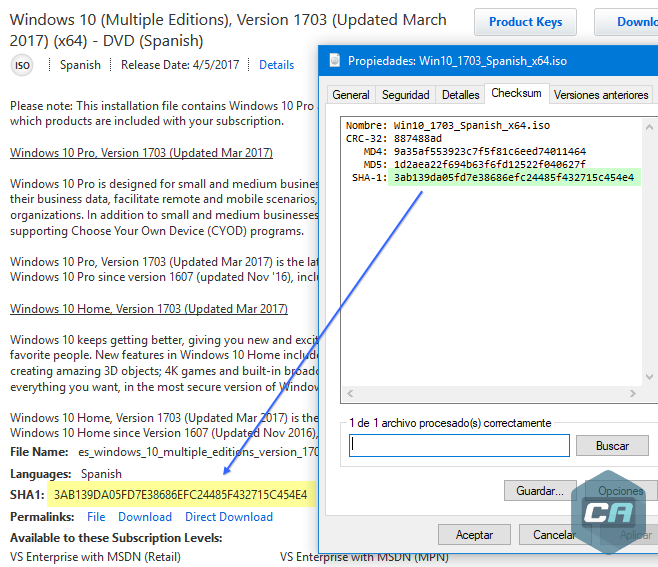
Task: Click the VS Enterprise with MSDN (Retail) entry
Action: (x=95, y=557)
